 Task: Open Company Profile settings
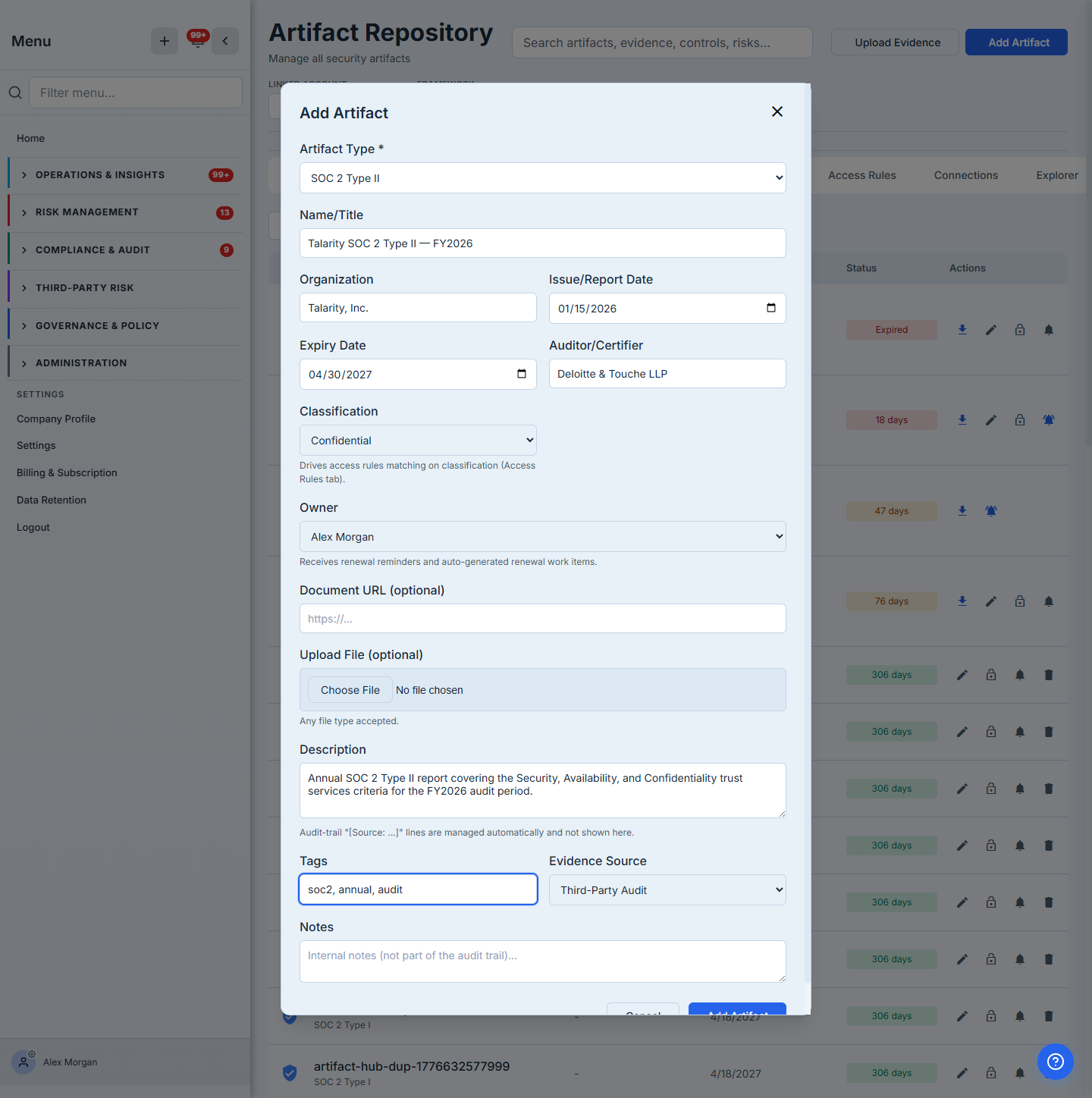(56, 419)
